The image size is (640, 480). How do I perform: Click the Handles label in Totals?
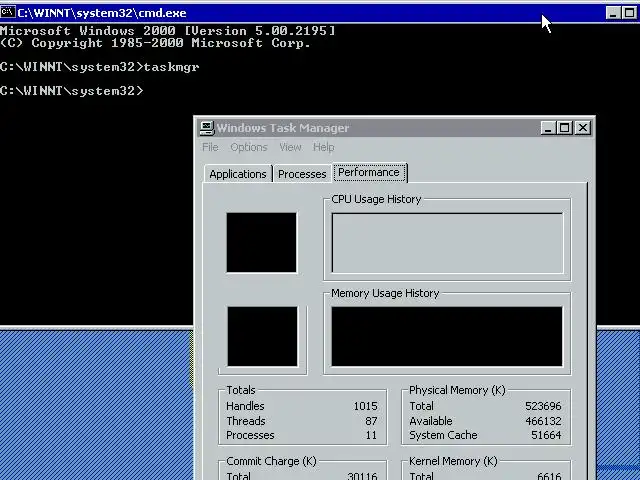245,406
